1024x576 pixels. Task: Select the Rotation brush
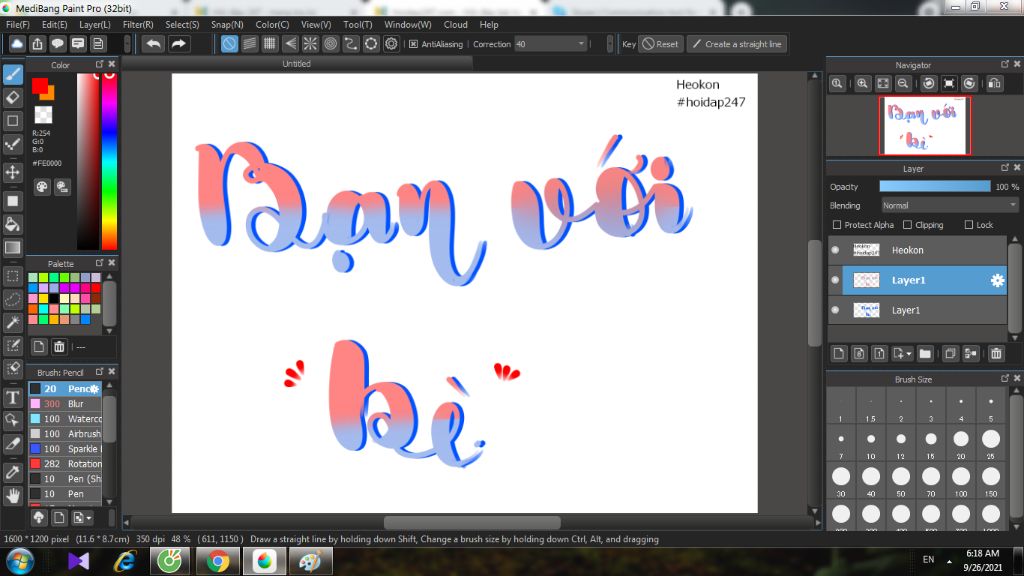[65, 464]
